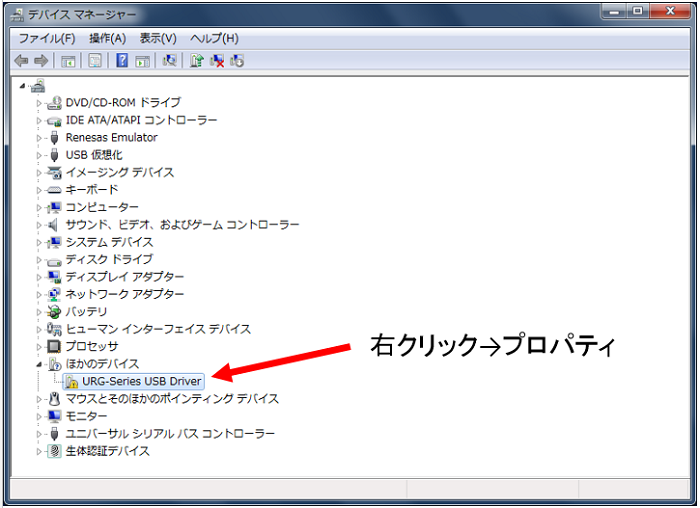Image resolution: width=700 pixels, height=508 pixels.
Task: Select the ディスク ドライブ row
Action: tap(109, 260)
